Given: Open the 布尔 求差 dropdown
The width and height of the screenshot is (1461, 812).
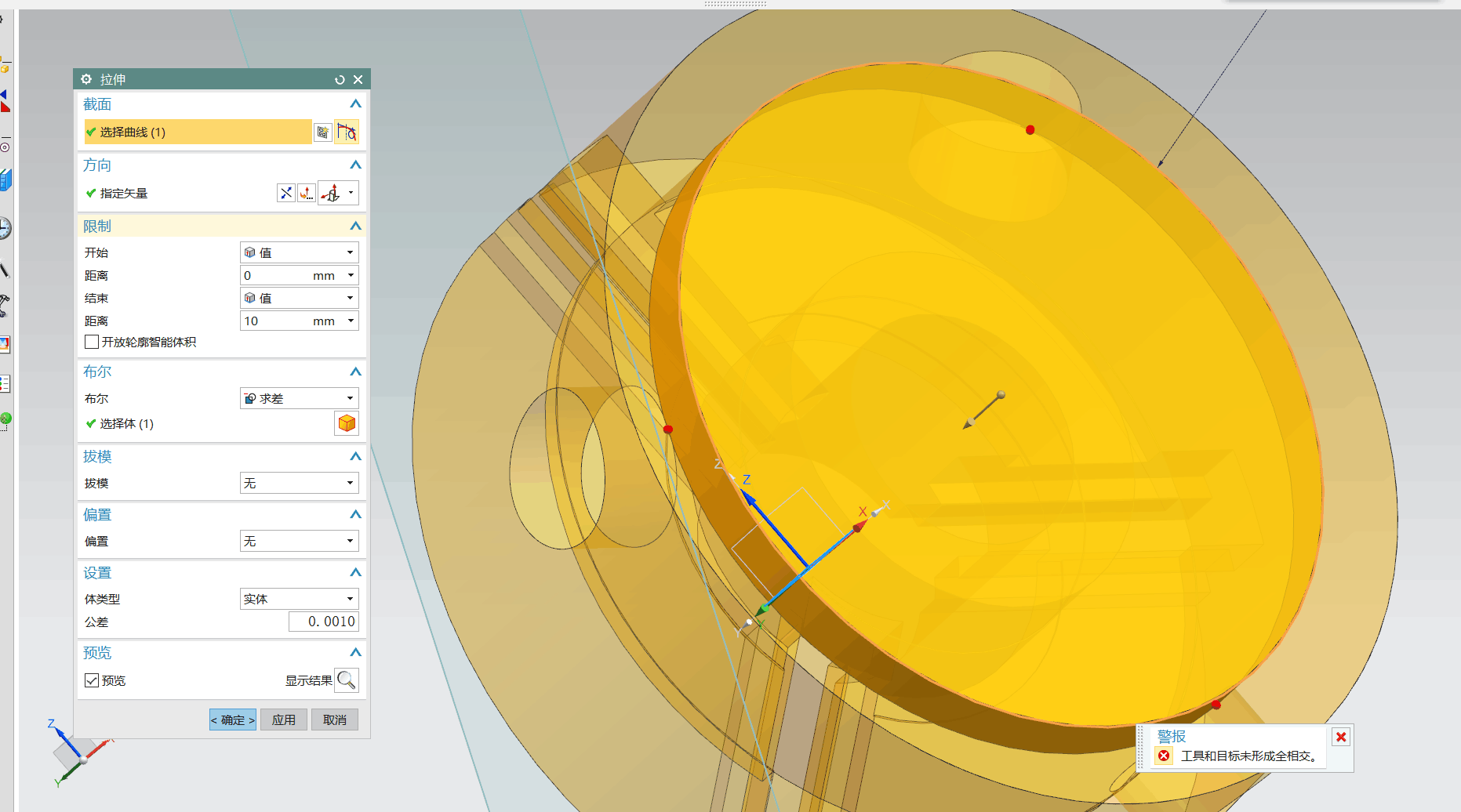Looking at the screenshot, I should pos(299,398).
